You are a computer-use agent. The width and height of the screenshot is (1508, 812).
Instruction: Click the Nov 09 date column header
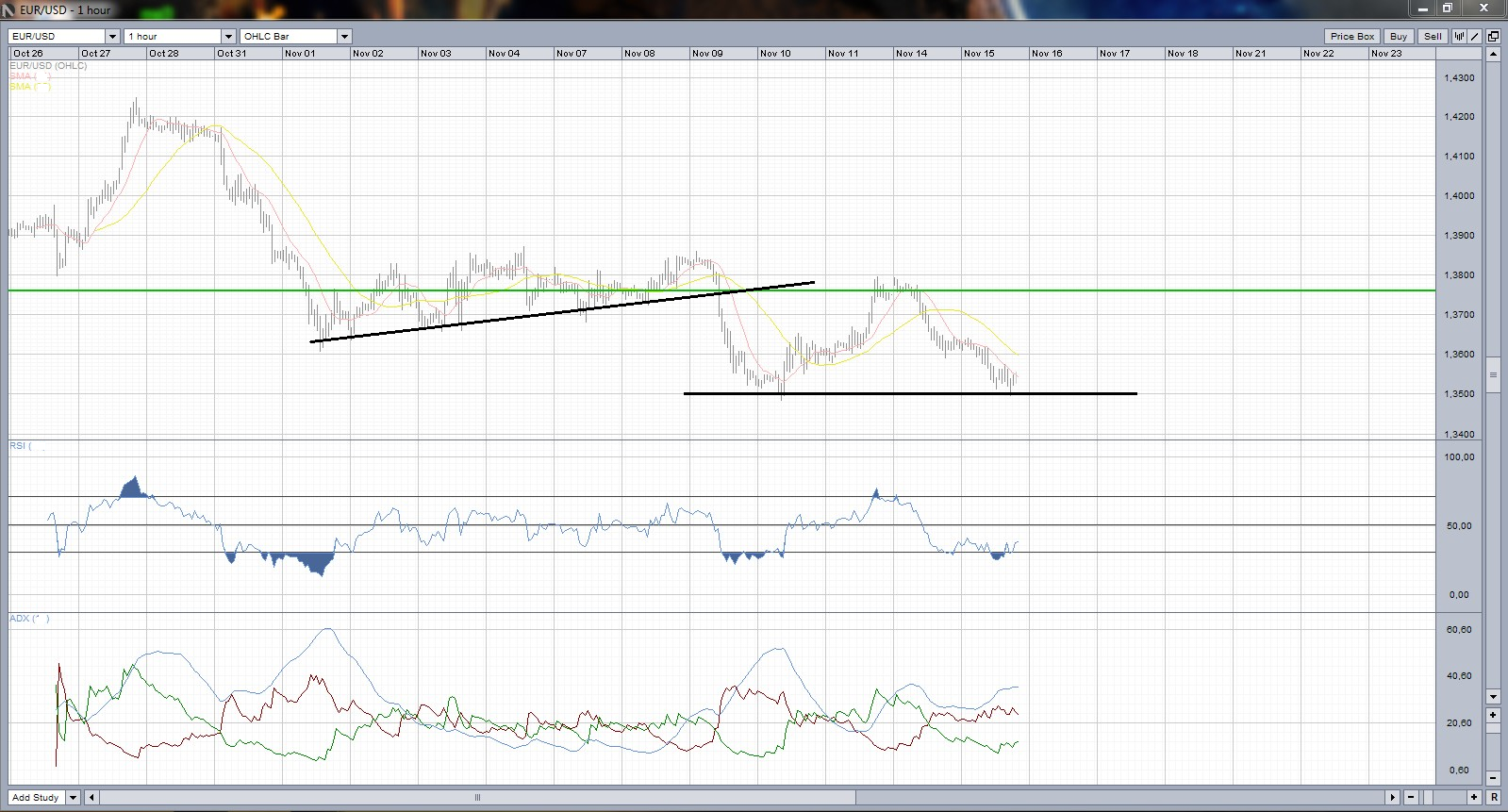coord(722,54)
